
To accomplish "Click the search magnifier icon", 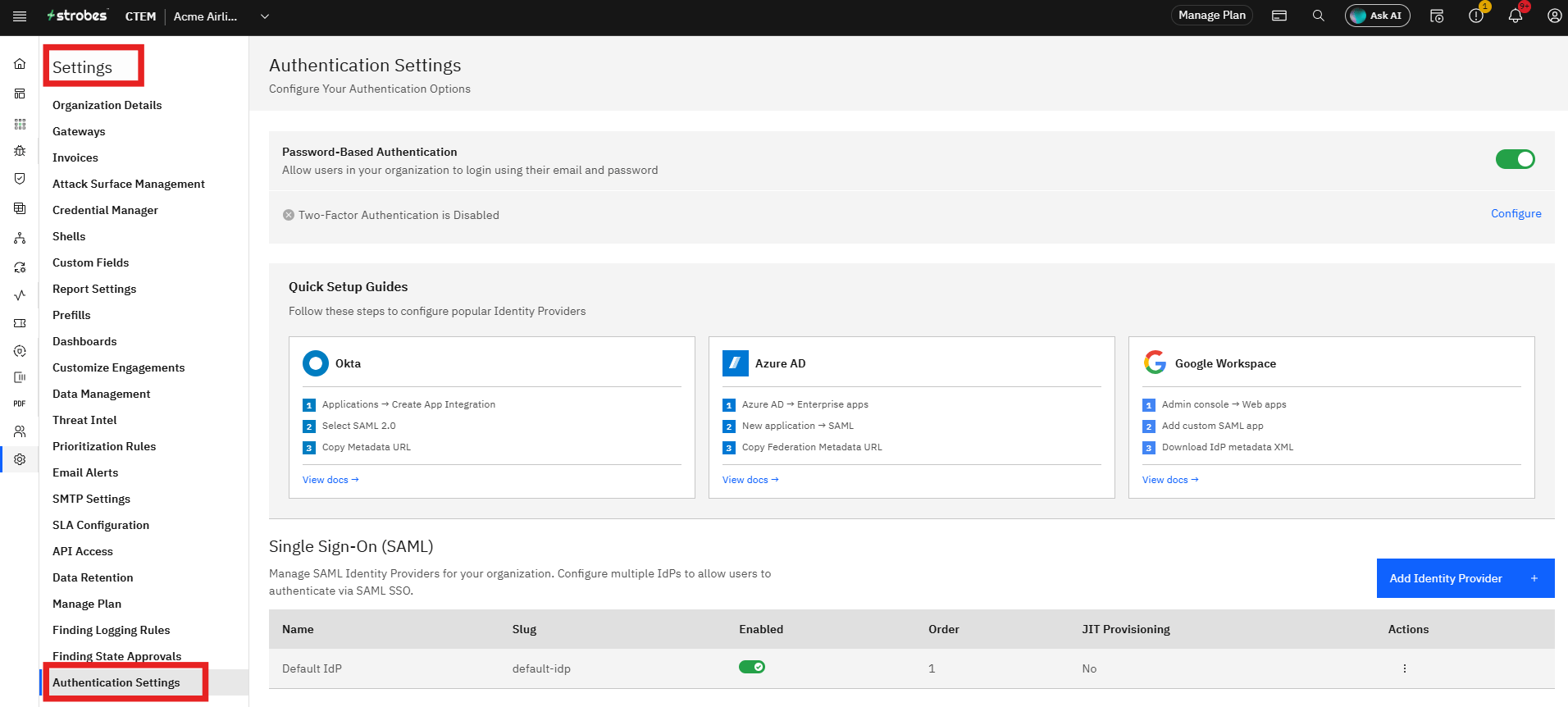I will (x=1318, y=16).
